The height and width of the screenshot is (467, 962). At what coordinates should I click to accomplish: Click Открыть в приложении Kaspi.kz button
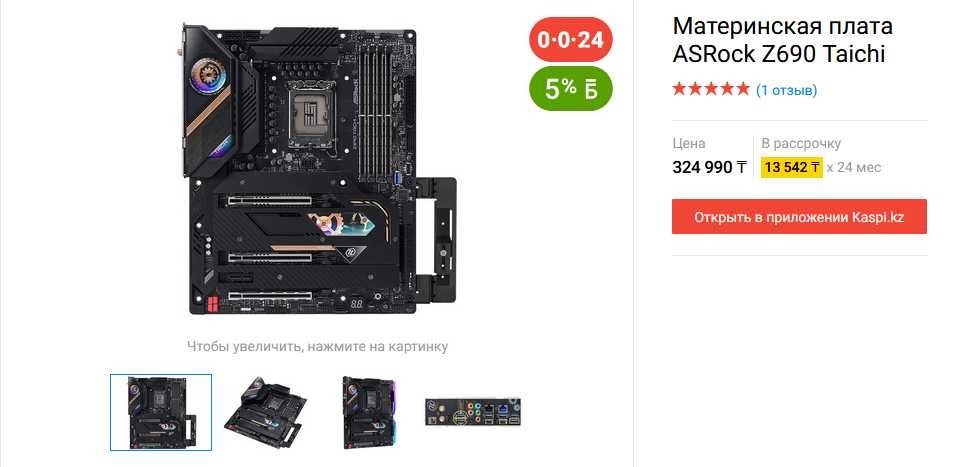tap(799, 217)
